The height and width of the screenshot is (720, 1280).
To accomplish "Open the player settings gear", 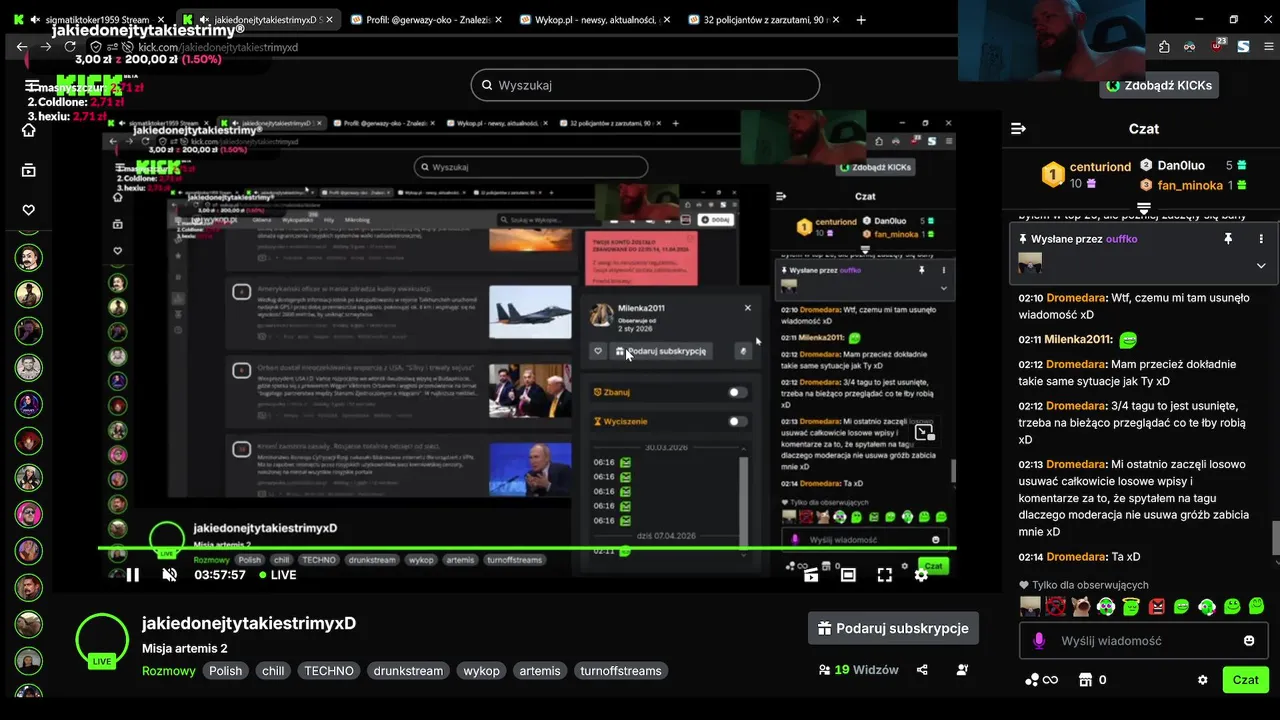I will click(x=921, y=575).
